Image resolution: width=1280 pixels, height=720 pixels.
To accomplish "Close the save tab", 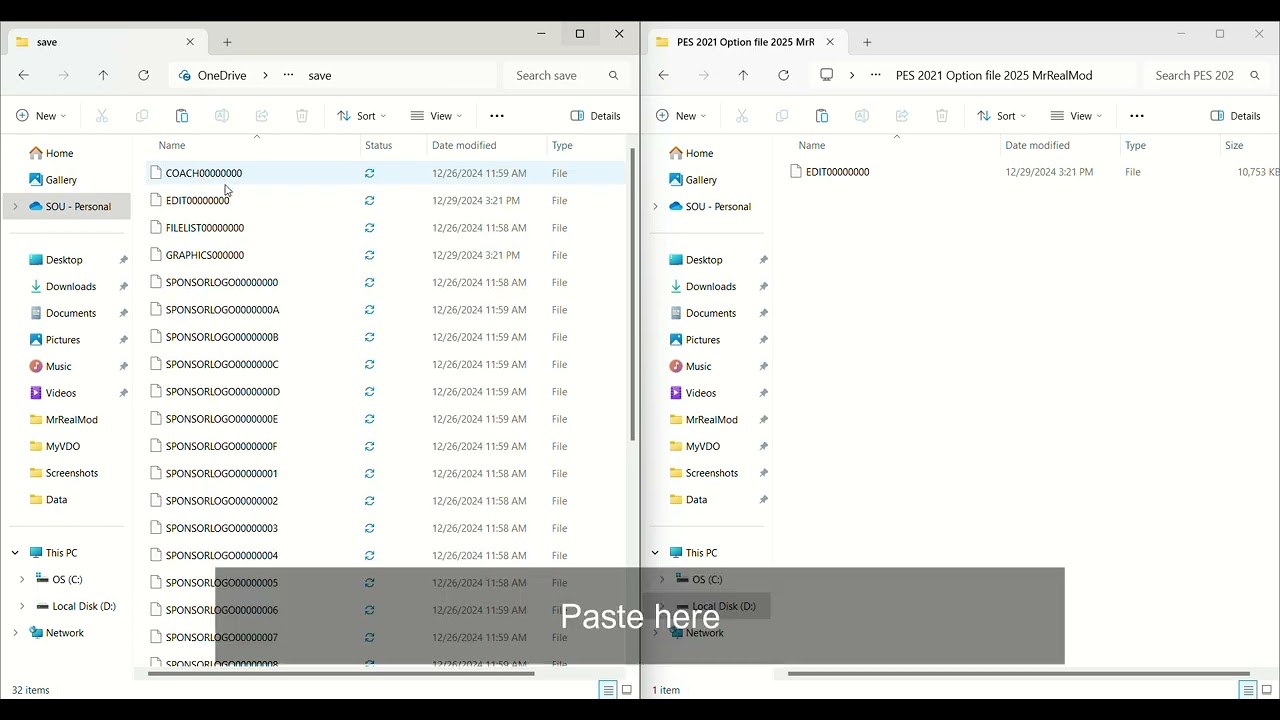I will click(190, 42).
